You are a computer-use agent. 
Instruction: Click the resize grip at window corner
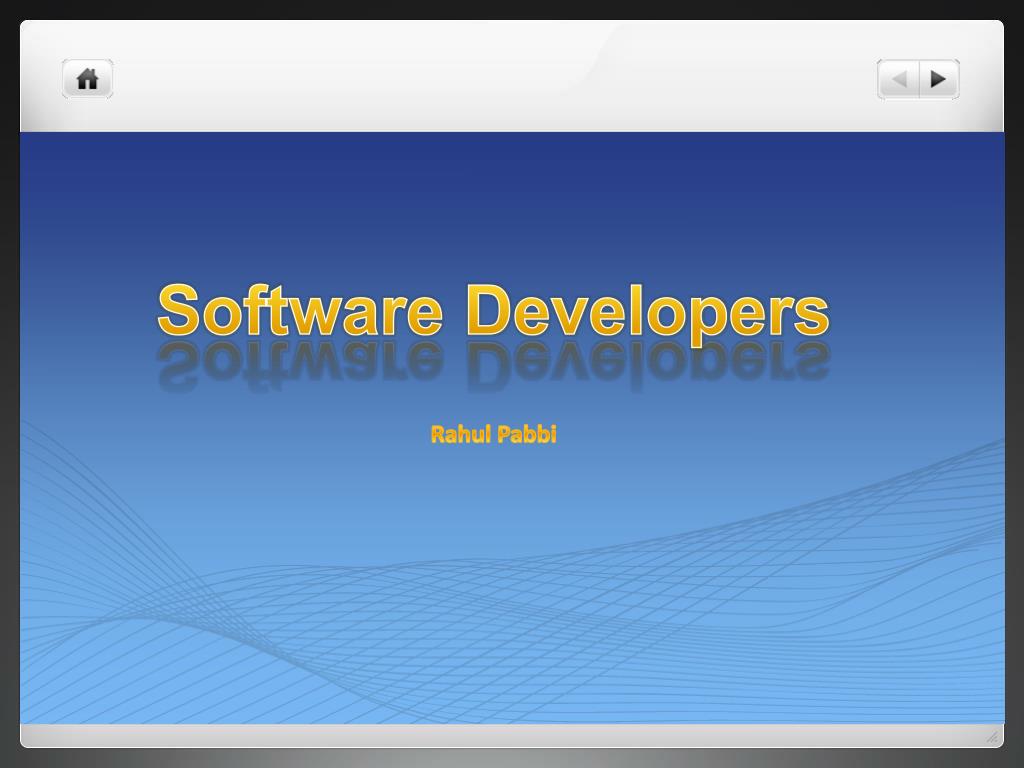point(992,736)
